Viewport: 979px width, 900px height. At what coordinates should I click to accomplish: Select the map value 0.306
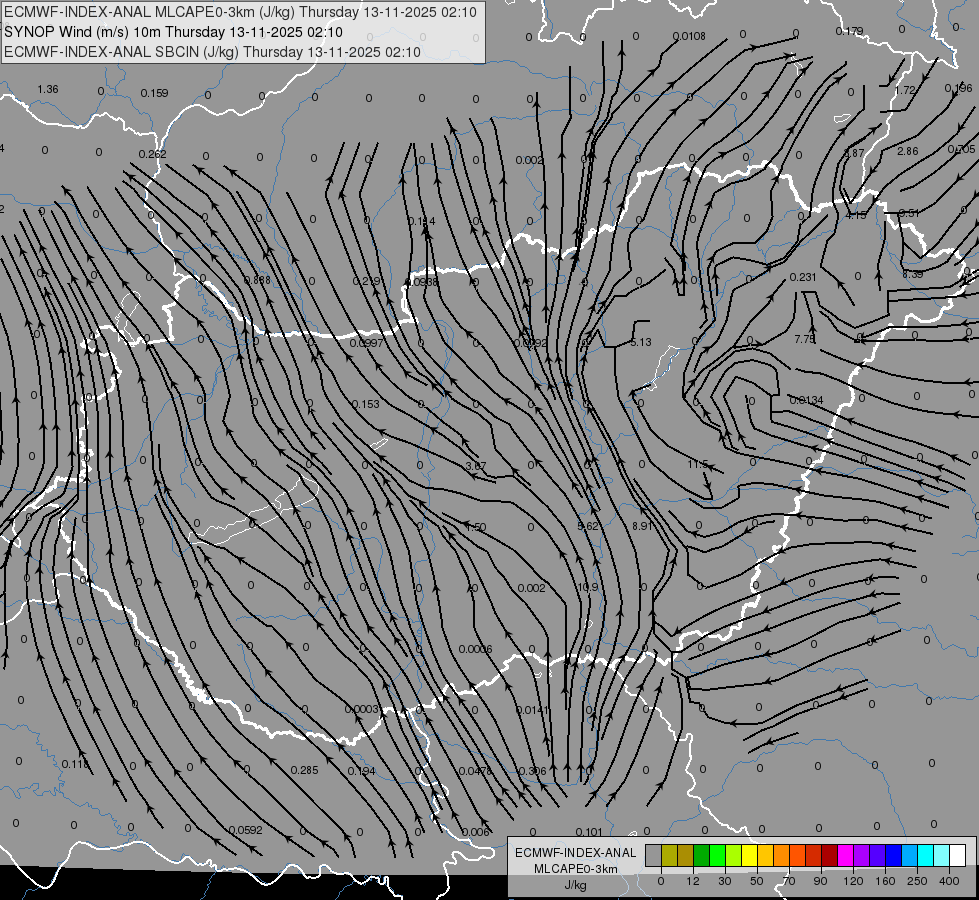pos(533,771)
